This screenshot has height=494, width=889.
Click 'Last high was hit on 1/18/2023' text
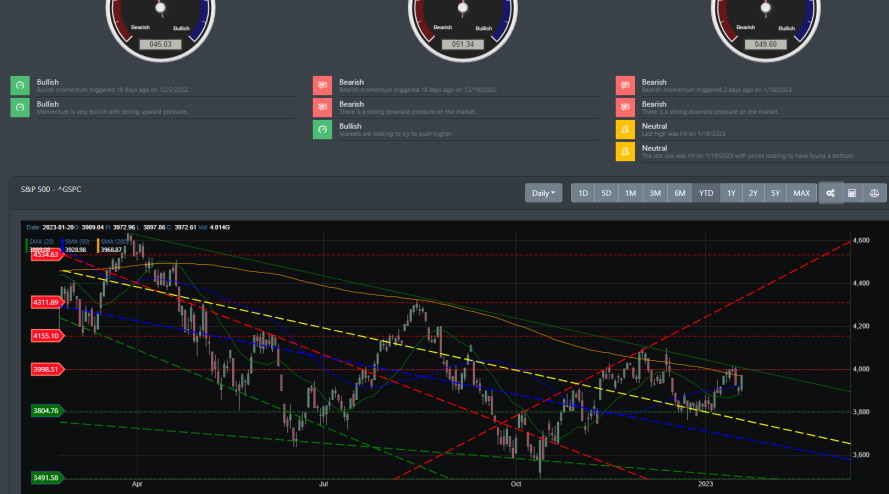pos(683,134)
